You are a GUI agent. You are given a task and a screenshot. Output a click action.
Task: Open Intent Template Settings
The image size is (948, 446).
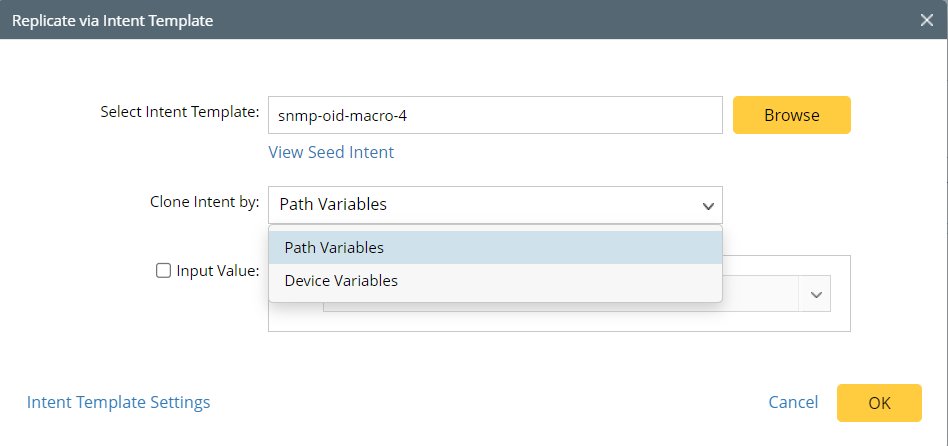point(119,402)
